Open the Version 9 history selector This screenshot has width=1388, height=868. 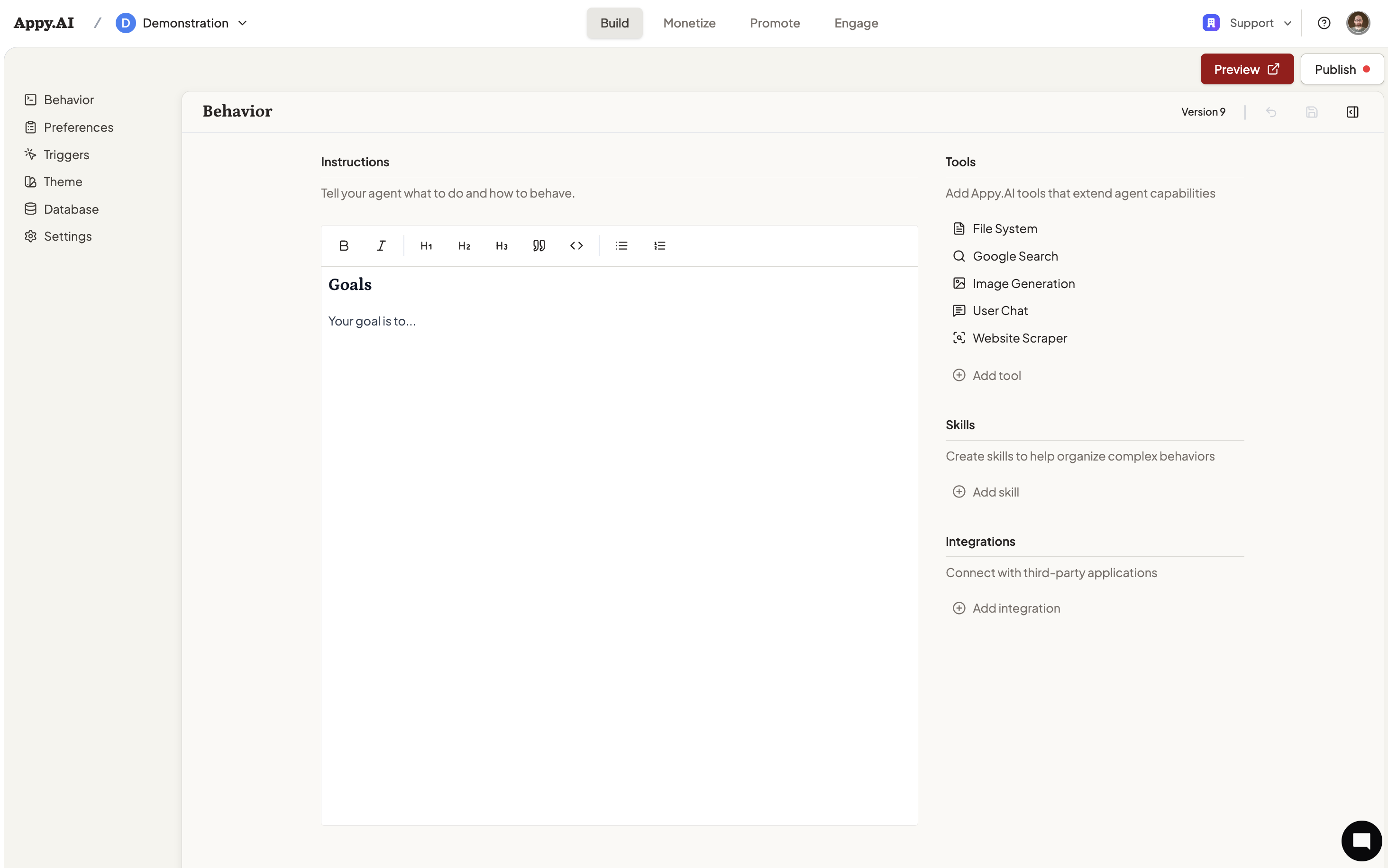coord(1203,112)
